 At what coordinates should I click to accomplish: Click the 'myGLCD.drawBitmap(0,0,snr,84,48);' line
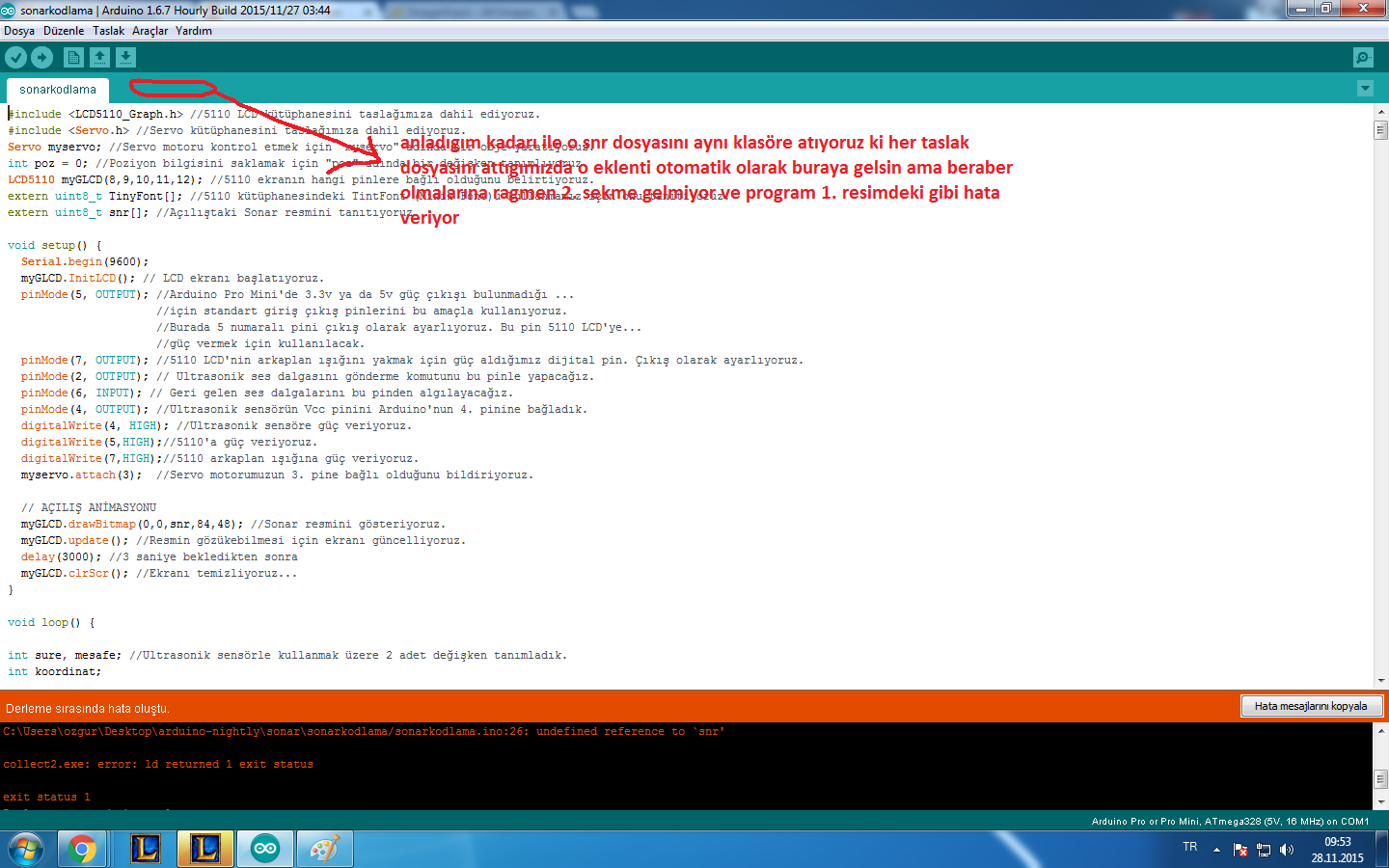(x=233, y=524)
